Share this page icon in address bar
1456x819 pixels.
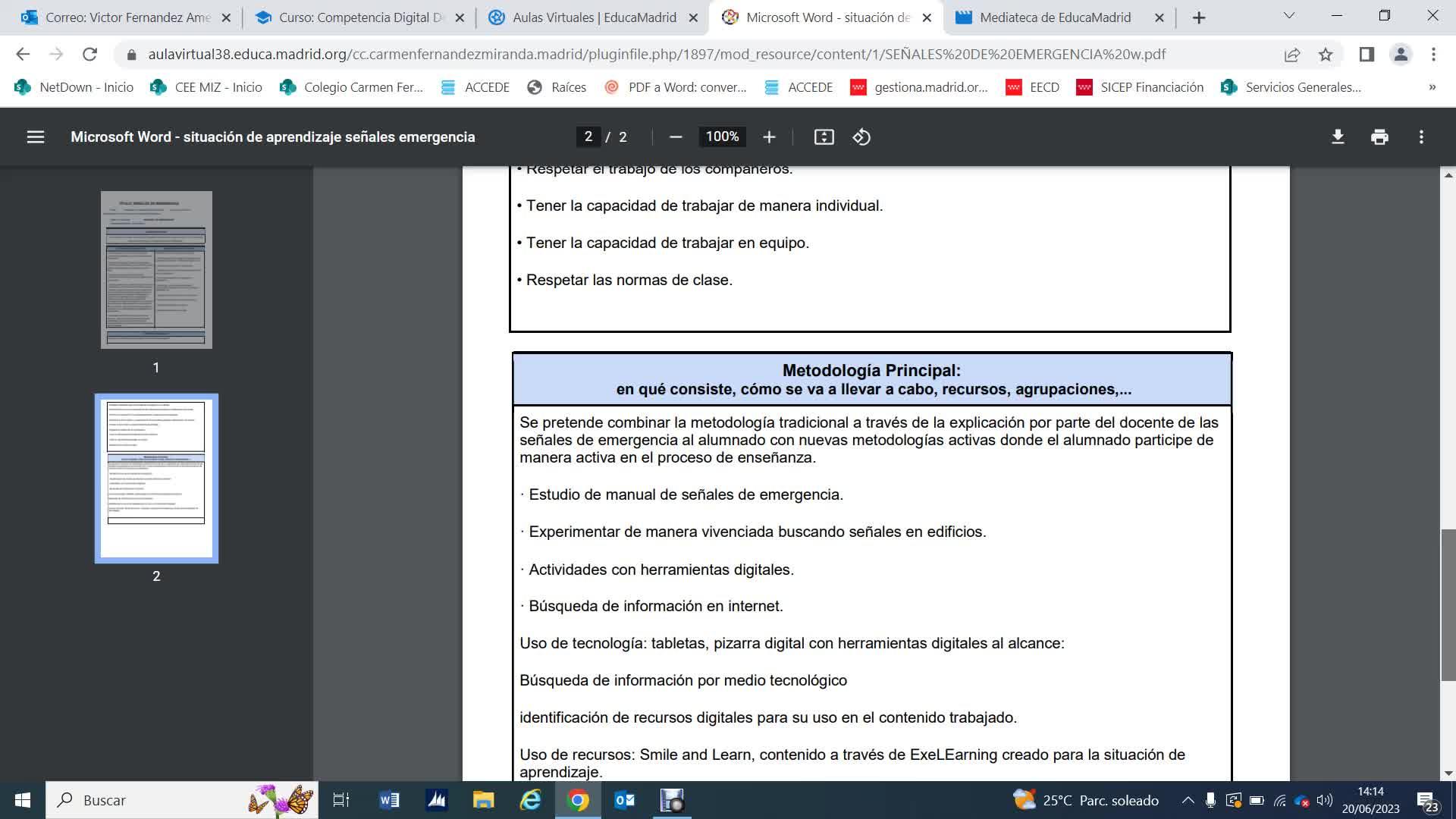point(1291,55)
